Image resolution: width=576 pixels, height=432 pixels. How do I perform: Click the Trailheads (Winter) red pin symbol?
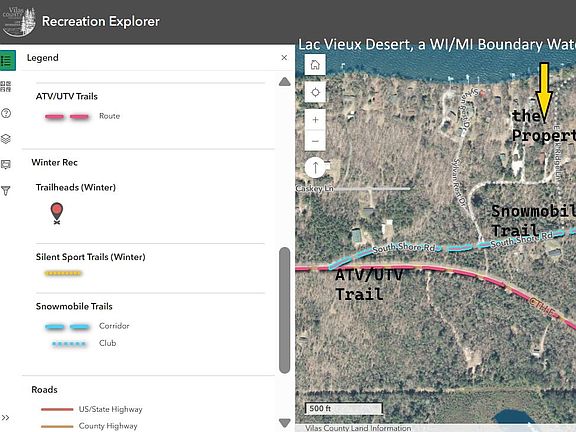tap(57, 213)
